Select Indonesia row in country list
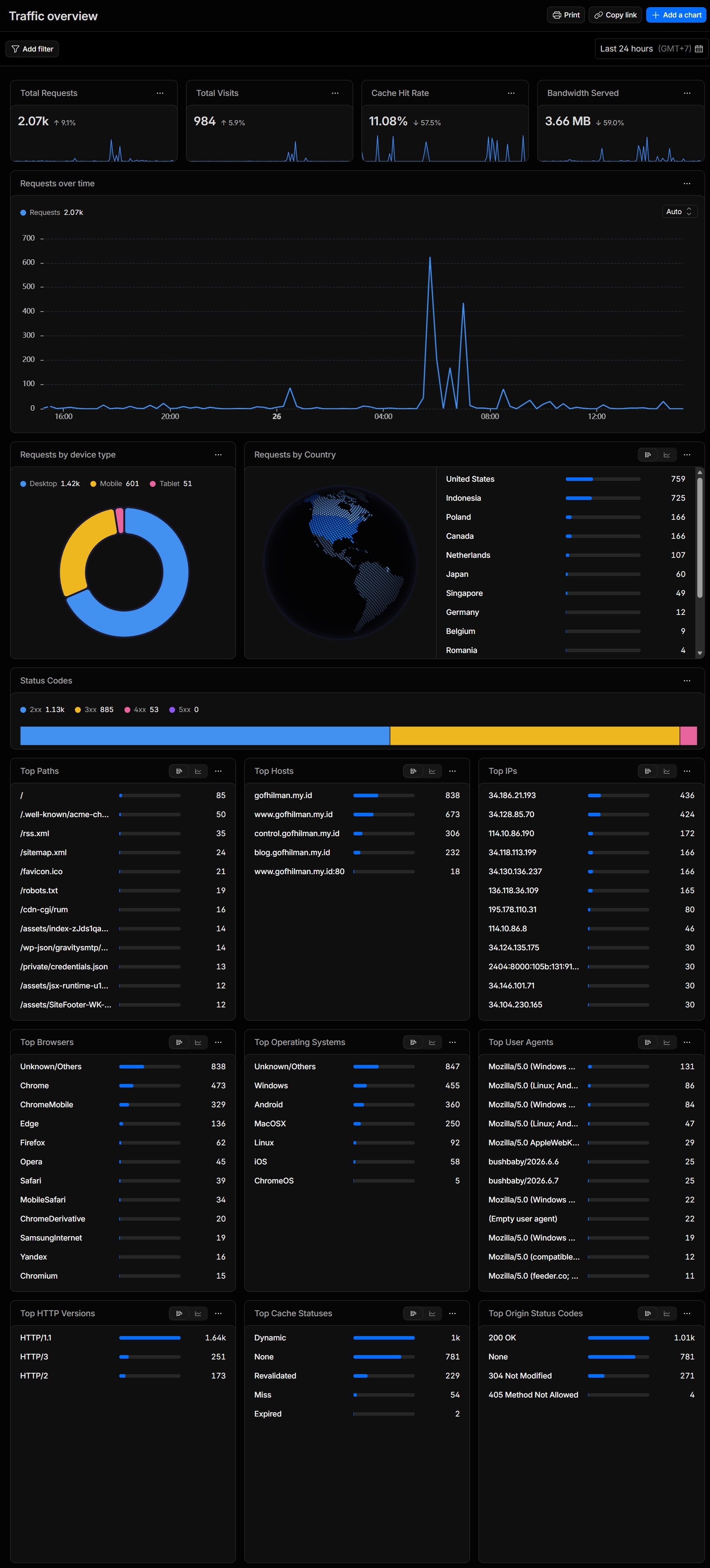This screenshot has width=710, height=1568. [x=566, y=498]
